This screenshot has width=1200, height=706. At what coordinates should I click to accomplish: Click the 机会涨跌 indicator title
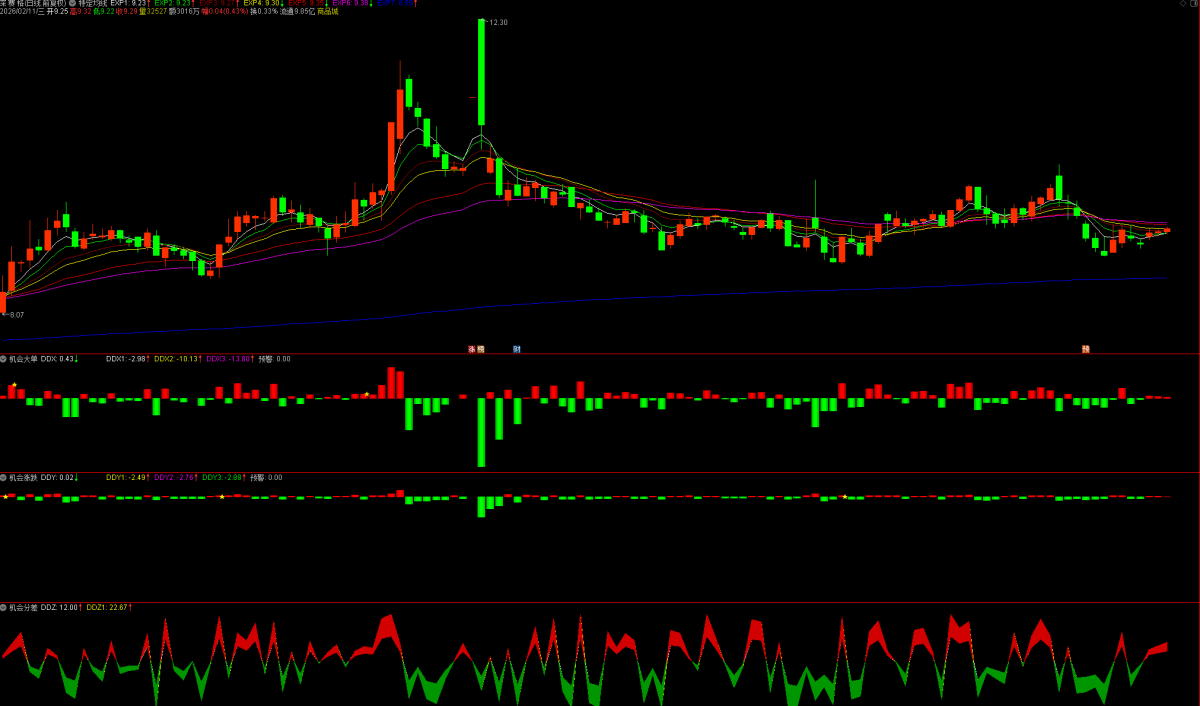click(24, 477)
